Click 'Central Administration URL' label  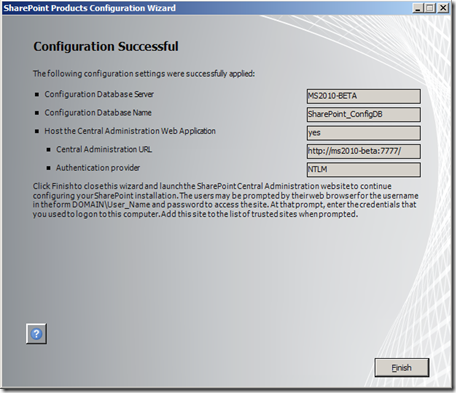click(104, 149)
